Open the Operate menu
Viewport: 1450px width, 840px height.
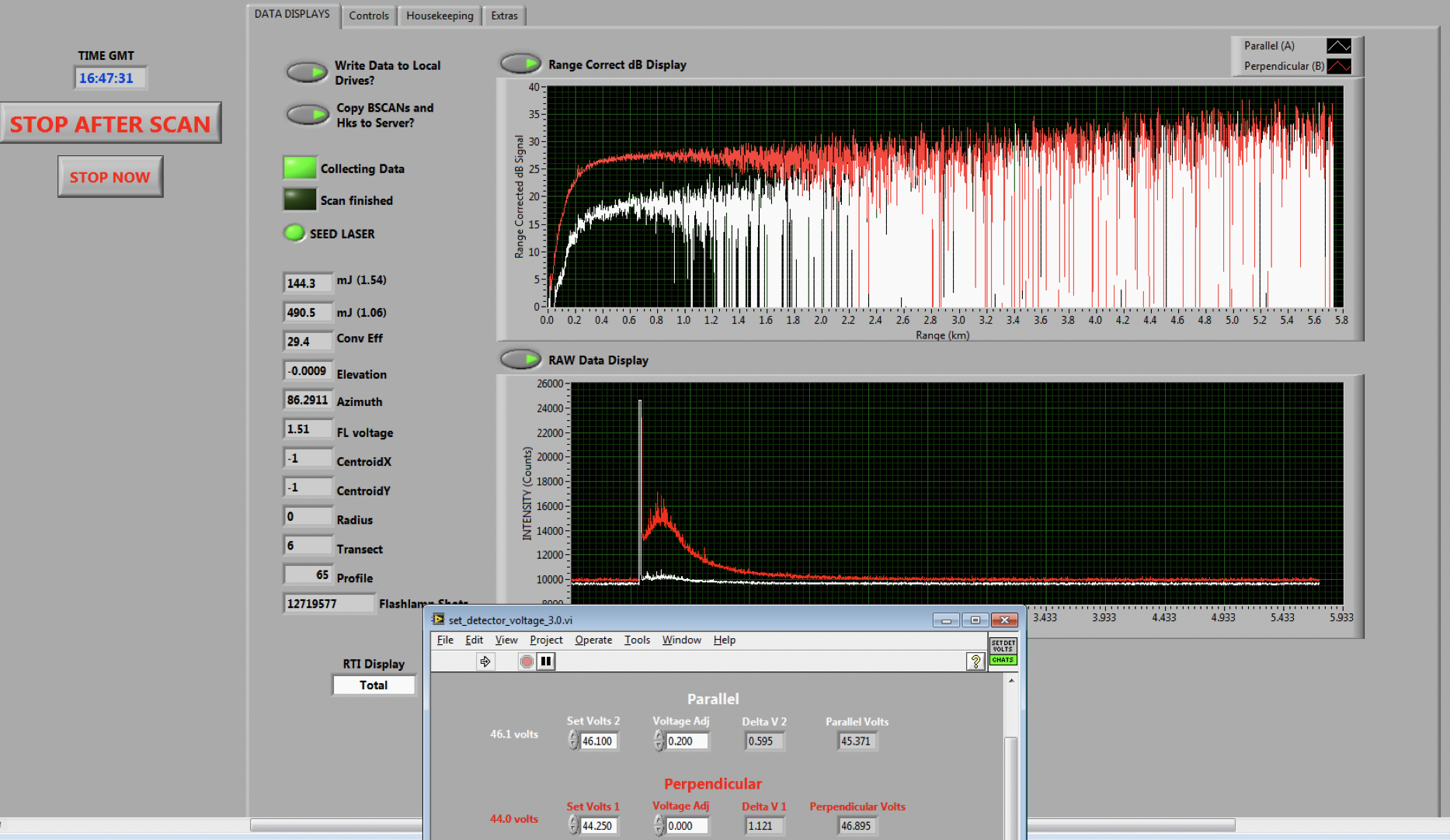(593, 640)
